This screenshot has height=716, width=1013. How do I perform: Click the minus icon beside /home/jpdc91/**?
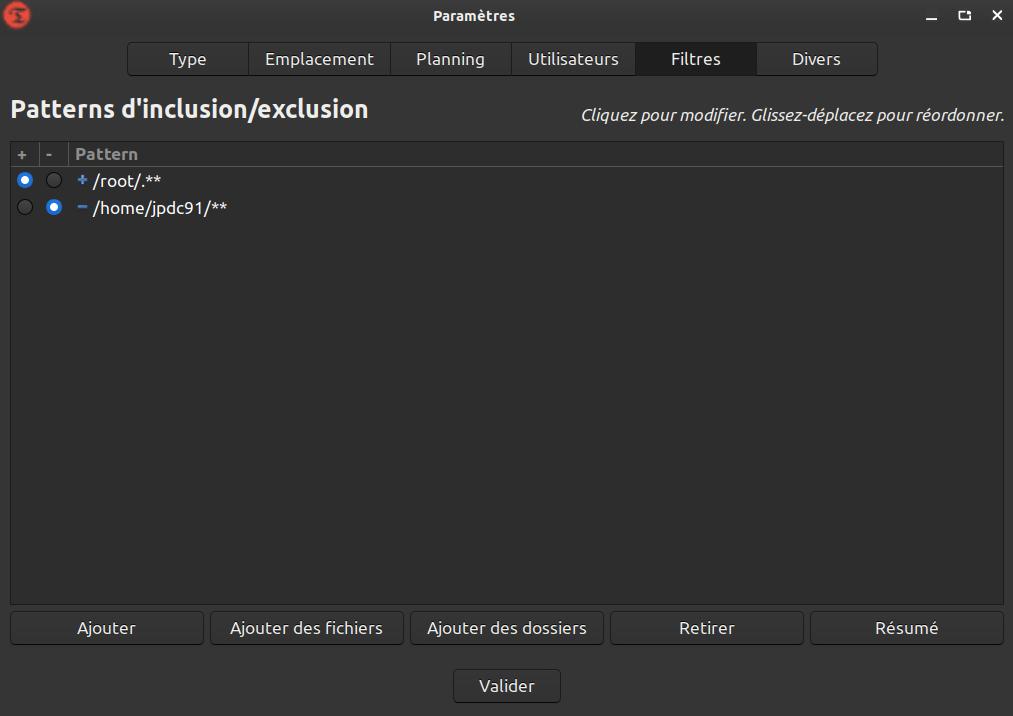point(82,207)
